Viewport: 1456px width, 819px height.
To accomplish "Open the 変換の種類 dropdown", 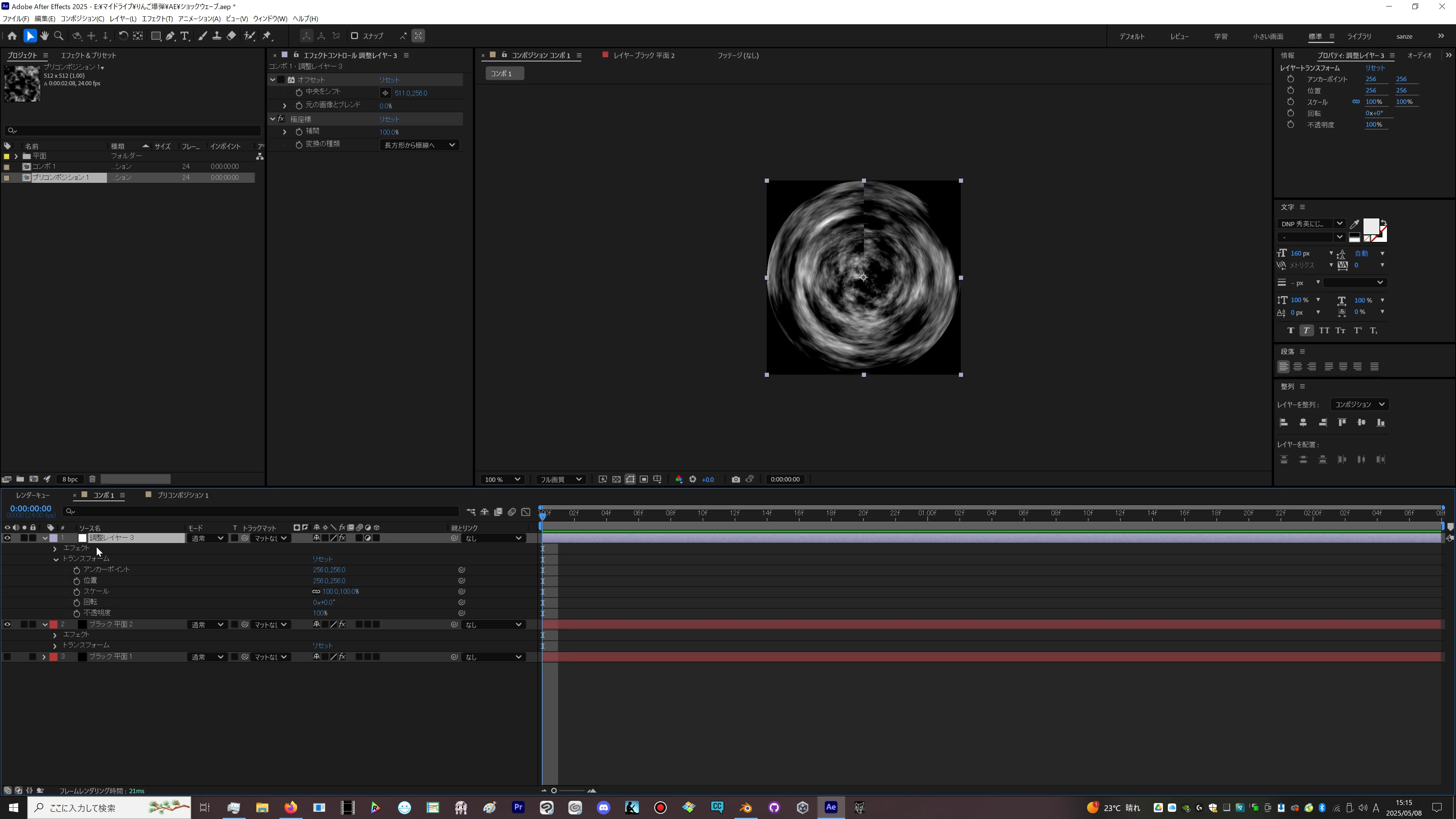I will point(419,145).
